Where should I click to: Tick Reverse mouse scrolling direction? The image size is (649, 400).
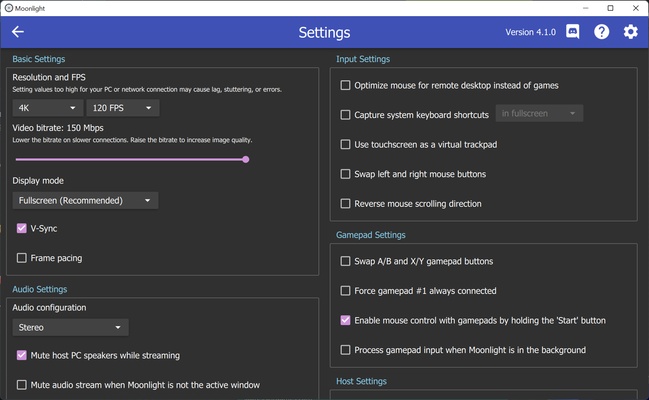tap(345, 204)
